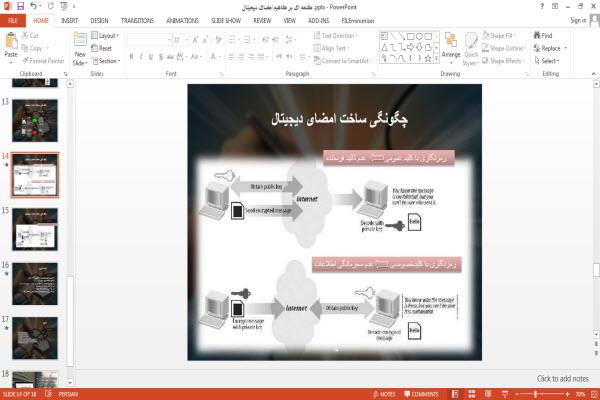This screenshot has width=600, height=400.
Task: Expand the shapes gallery more arrow
Action: tap(436, 59)
